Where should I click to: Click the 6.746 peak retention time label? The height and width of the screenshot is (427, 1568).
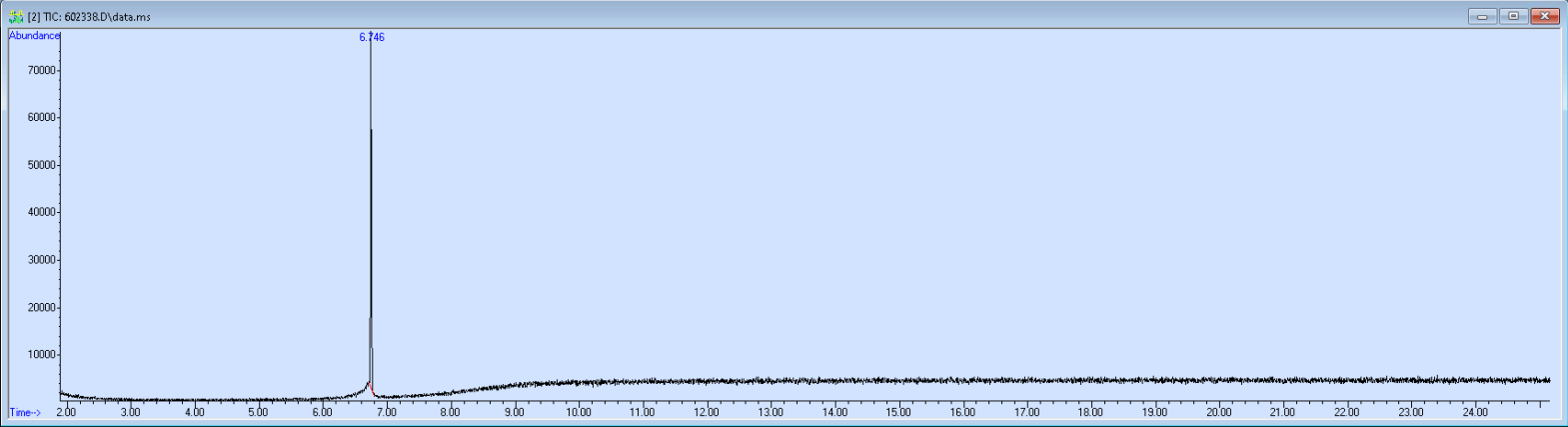coord(372,37)
